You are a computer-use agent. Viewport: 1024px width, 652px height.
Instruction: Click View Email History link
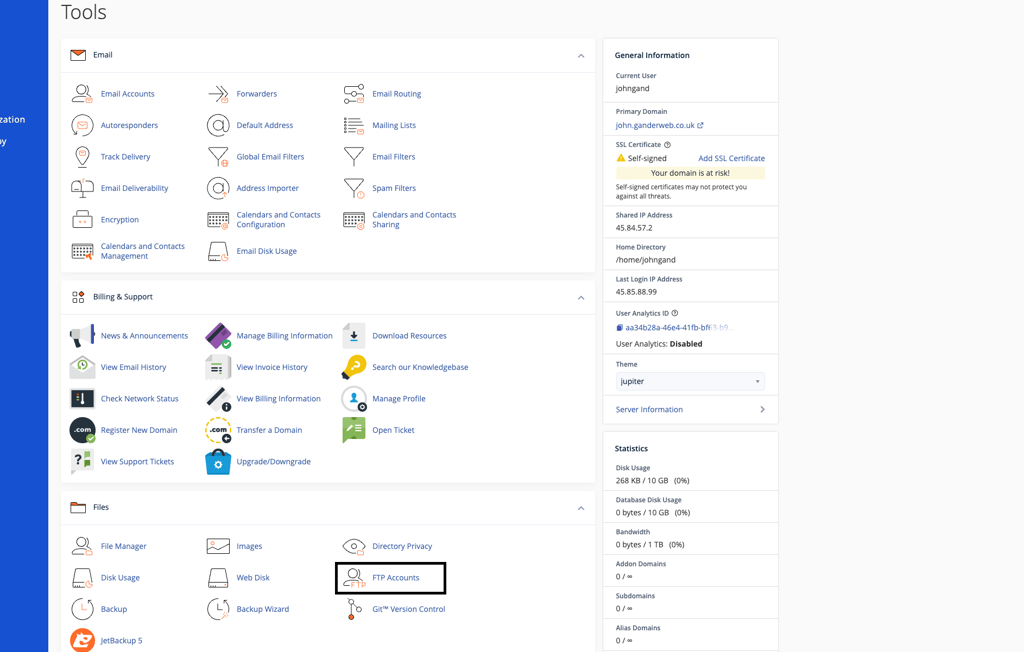[133, 367]
